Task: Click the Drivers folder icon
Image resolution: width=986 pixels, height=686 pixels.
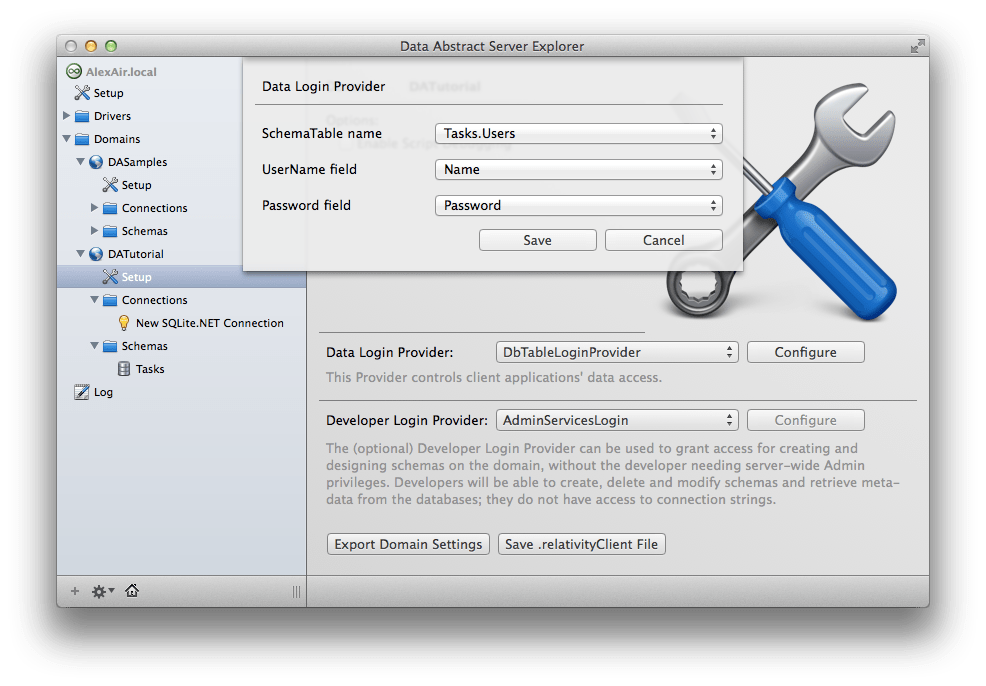Action: pyautogui.click(x=82, y=116)
